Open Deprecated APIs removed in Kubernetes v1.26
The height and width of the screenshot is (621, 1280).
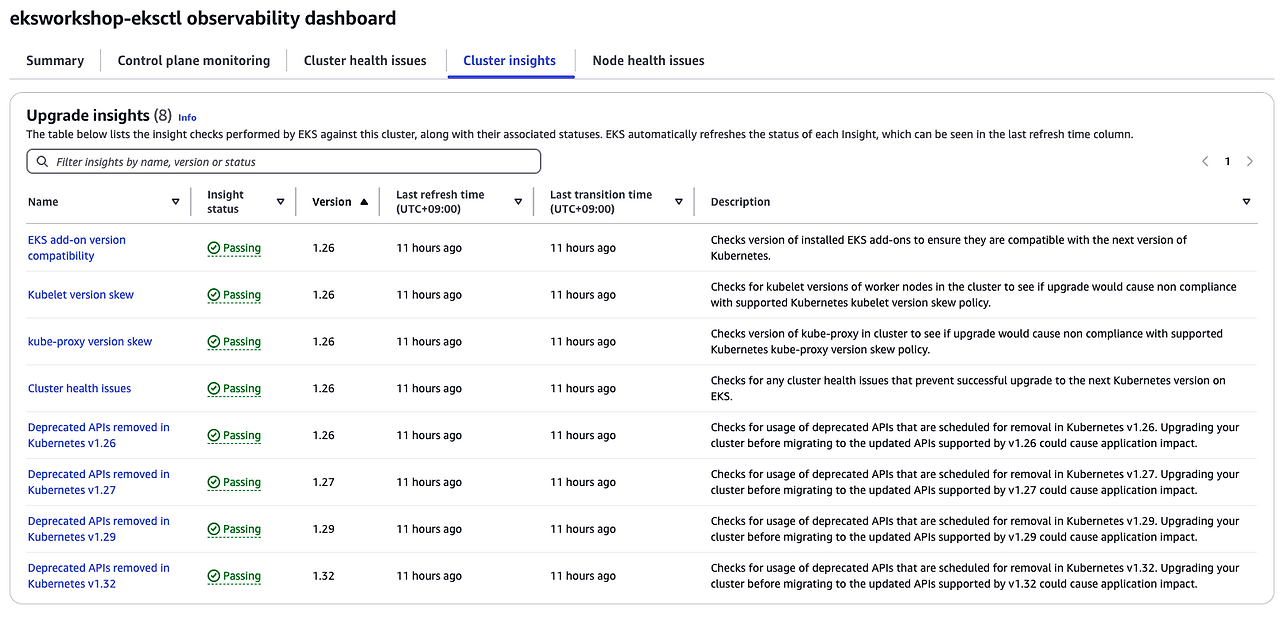pyautogui.click(x=99, y=435)
